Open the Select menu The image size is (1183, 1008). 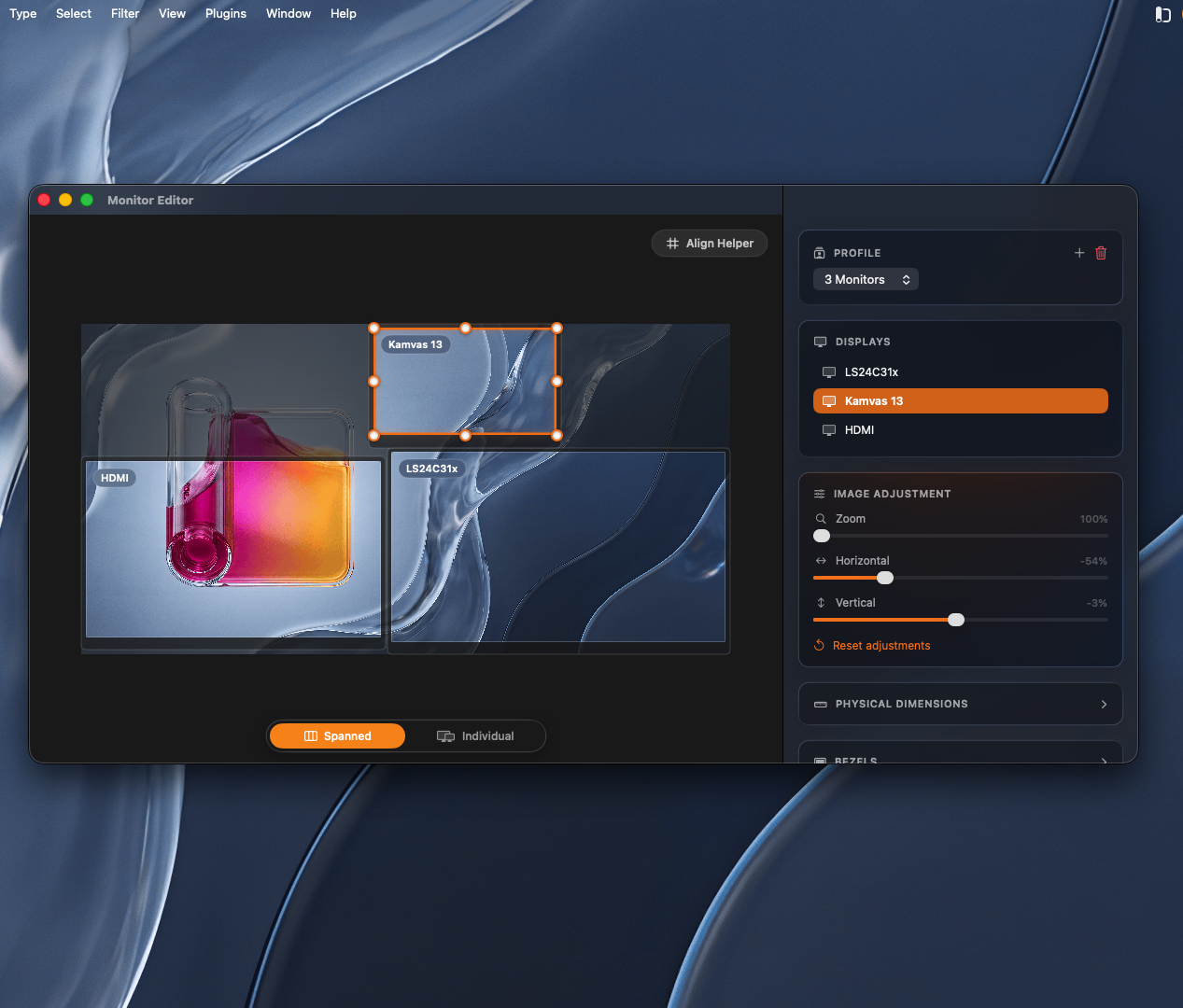(x=74, y=14)
